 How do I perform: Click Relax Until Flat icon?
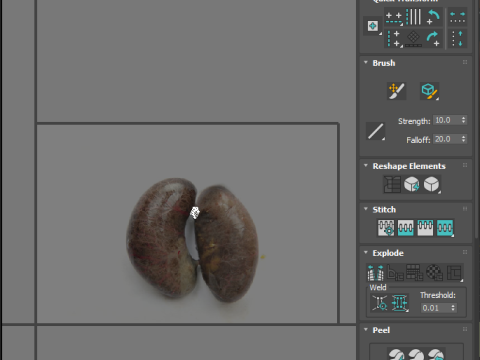[x=412, y=184]
